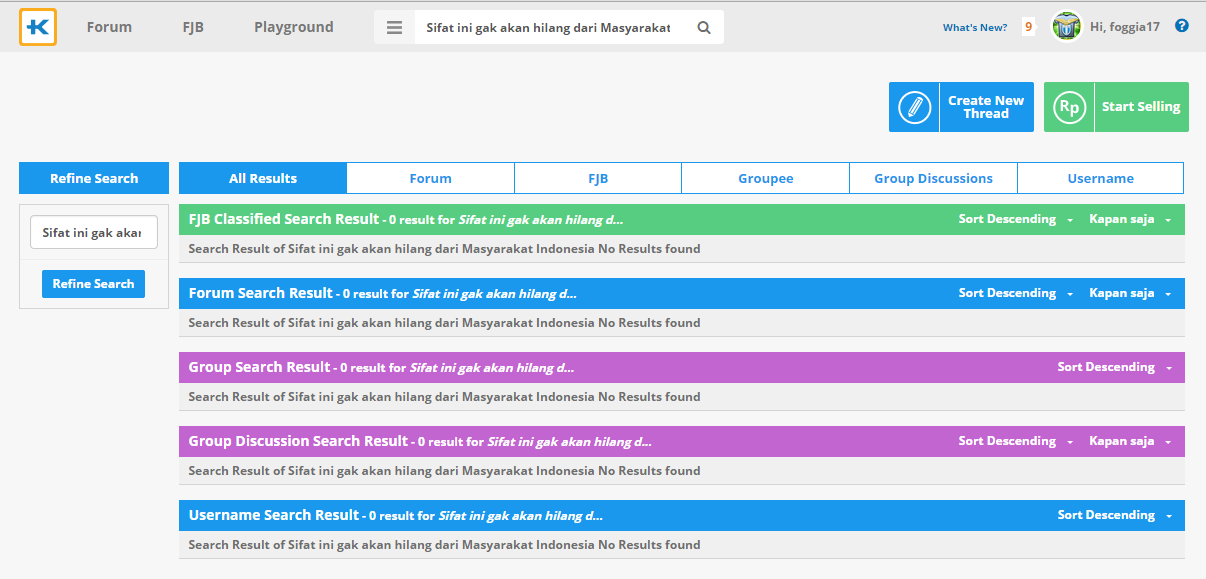Screen dimensions: 1206x579
Task: Open the help question mark icon
Action: (x=1182, y=26)
